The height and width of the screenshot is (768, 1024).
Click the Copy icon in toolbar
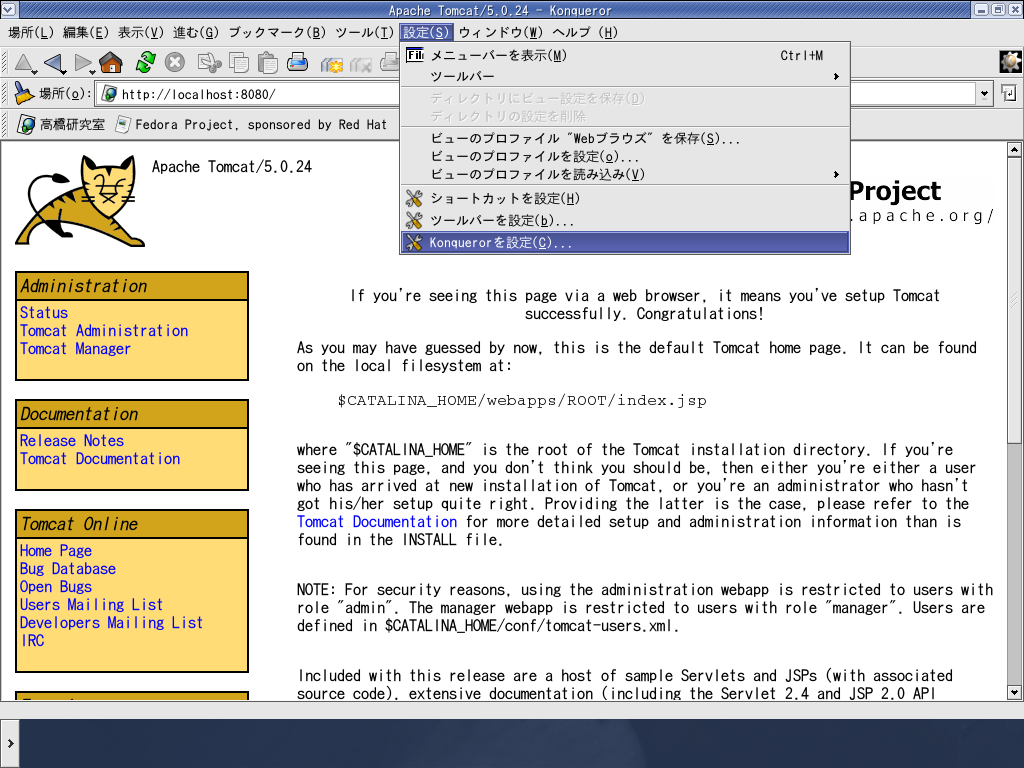coord(238,63)
